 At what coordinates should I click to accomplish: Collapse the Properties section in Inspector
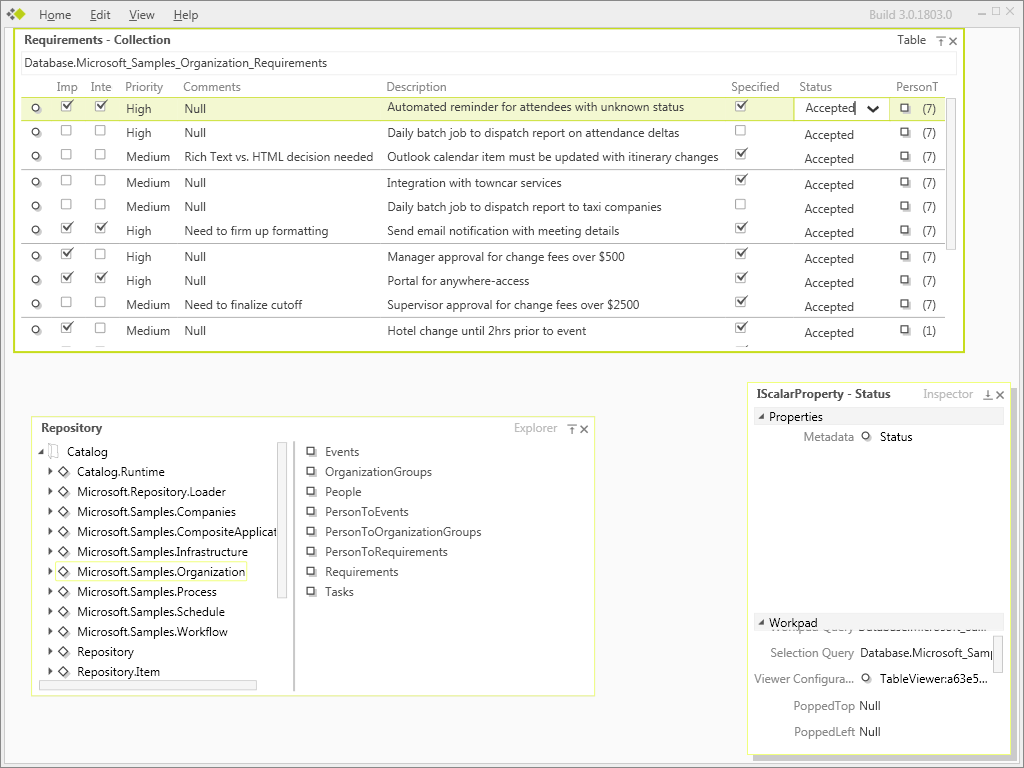point(761,417)
